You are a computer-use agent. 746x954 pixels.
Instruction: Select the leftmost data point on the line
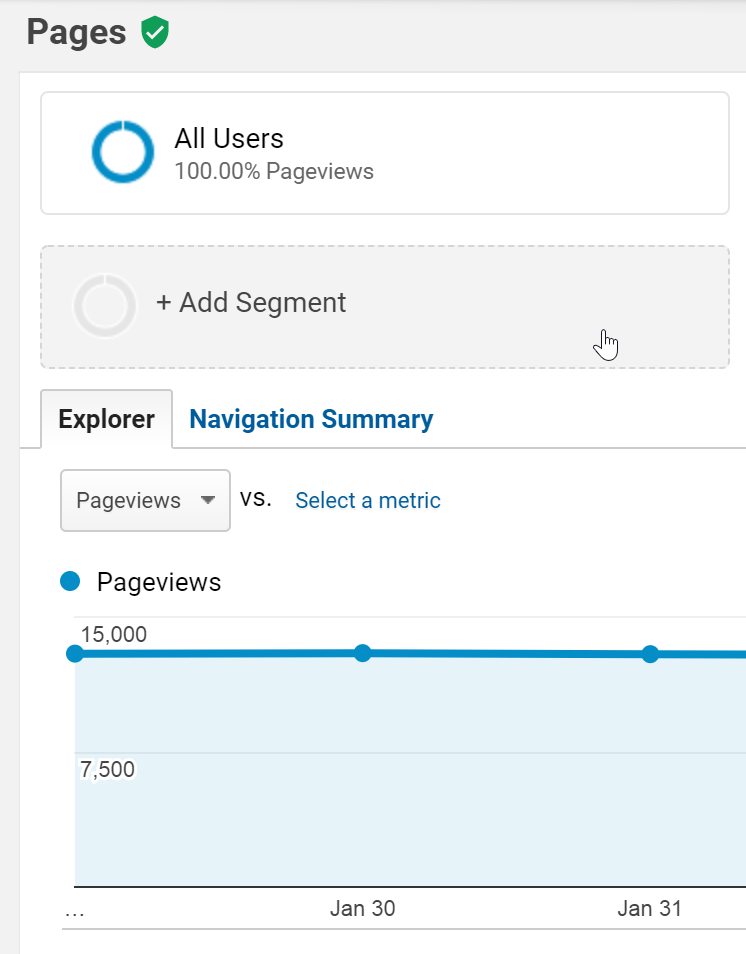tap(75, 653)
